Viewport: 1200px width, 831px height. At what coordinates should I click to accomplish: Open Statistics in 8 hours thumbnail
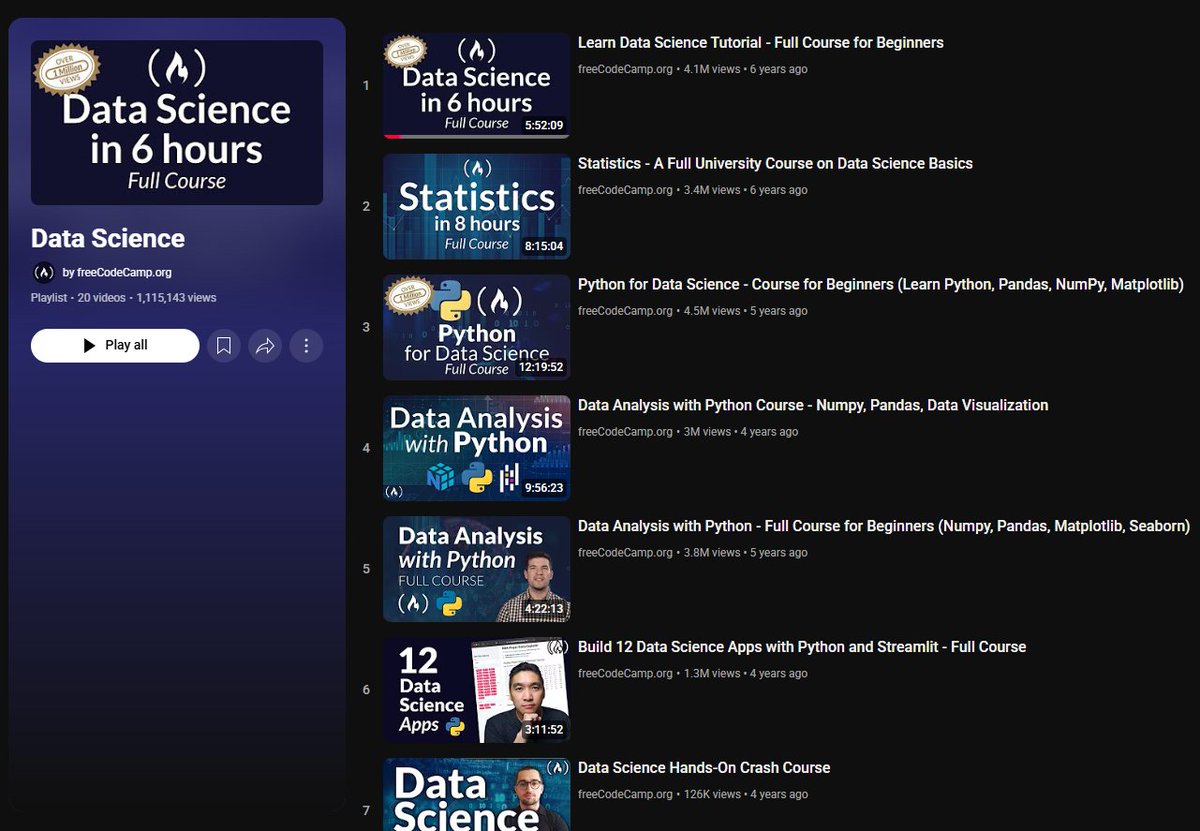click(476, 207)
